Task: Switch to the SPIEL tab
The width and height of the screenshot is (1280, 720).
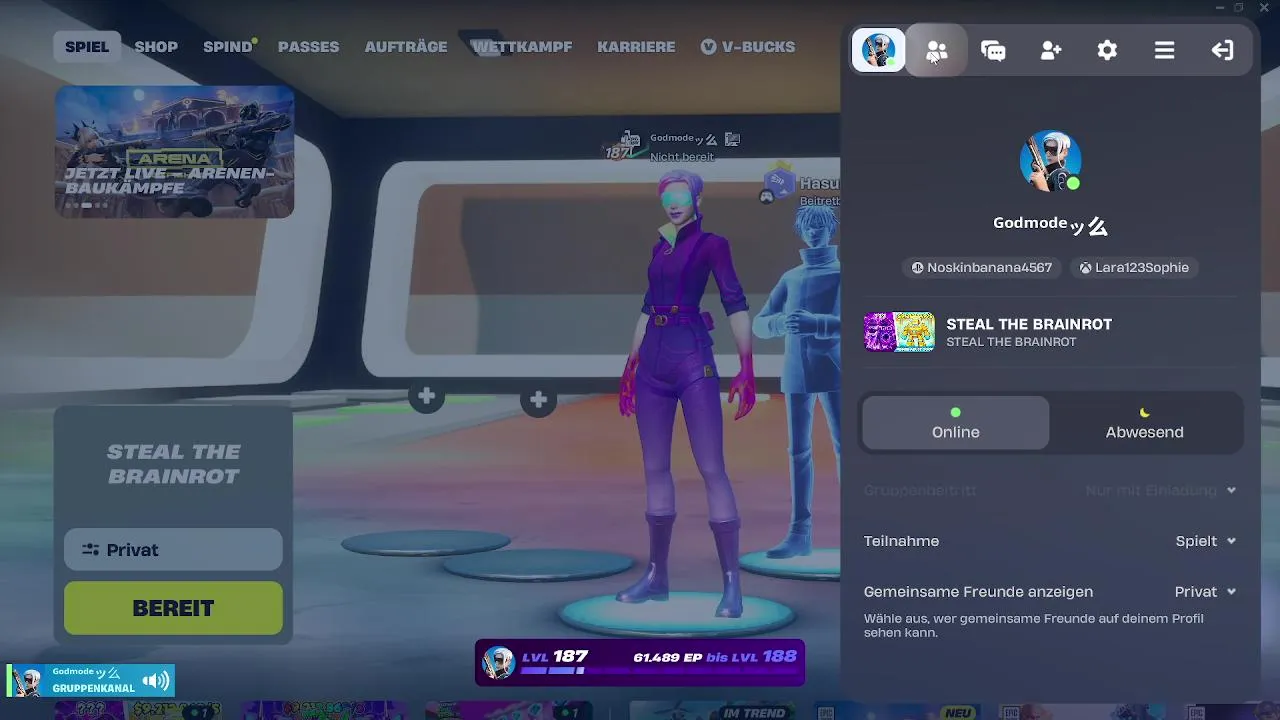Action: click(87, 47)
